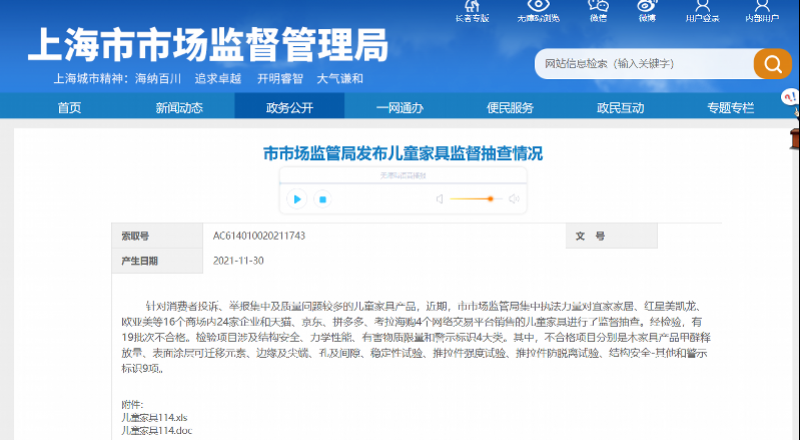Download attachment 儿童家具114.xls
Viewport: 800px width, 440px height.
[x=155, y=418]
